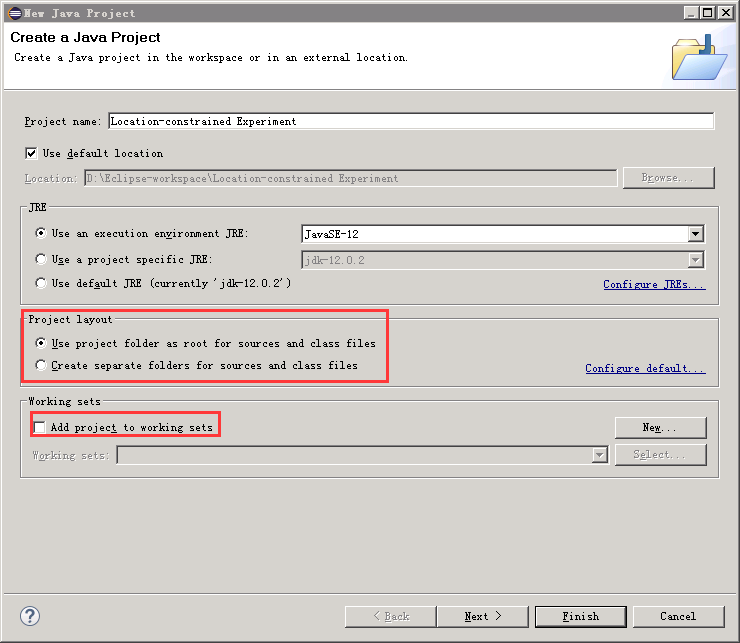Cancel the New Java Project dialog

(x=678, y=617)
